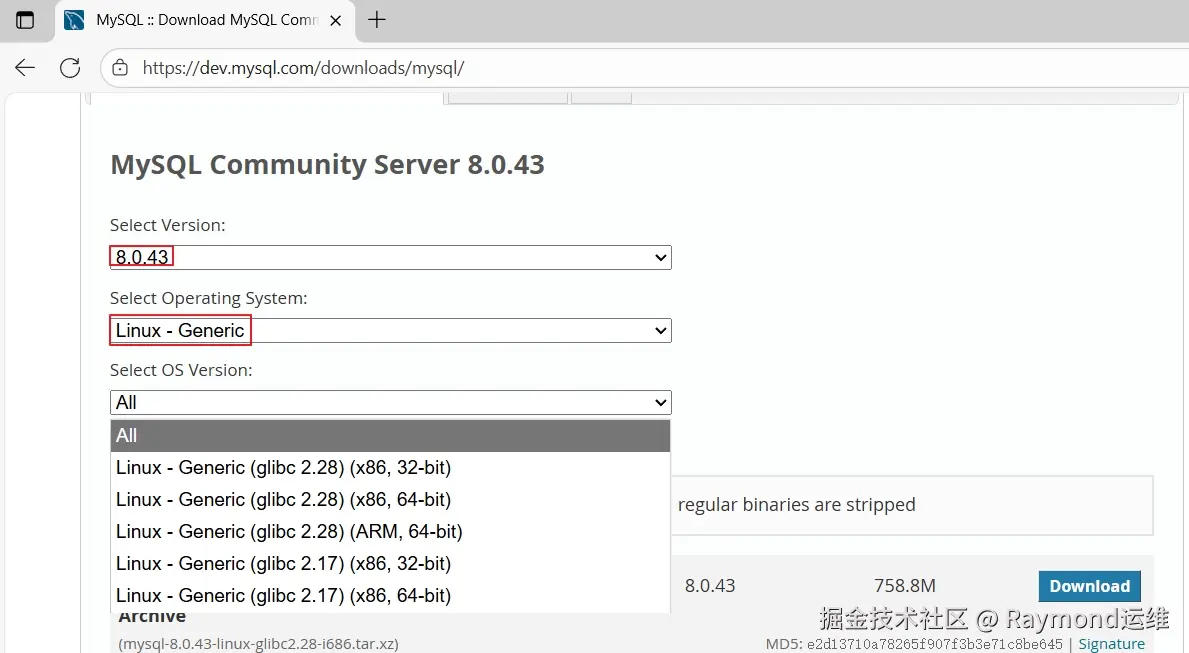
Task: Select Linux - Generic (glibc 2.28) (ARM, 64-bit)
Action: [x=391, y=532]
